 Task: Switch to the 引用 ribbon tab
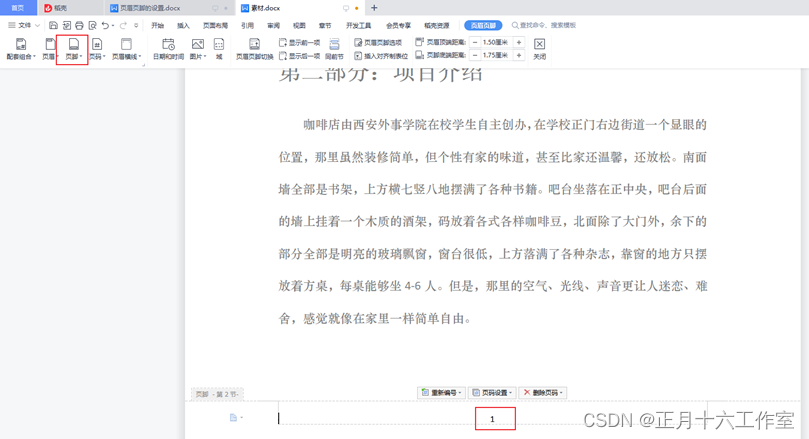248,25
